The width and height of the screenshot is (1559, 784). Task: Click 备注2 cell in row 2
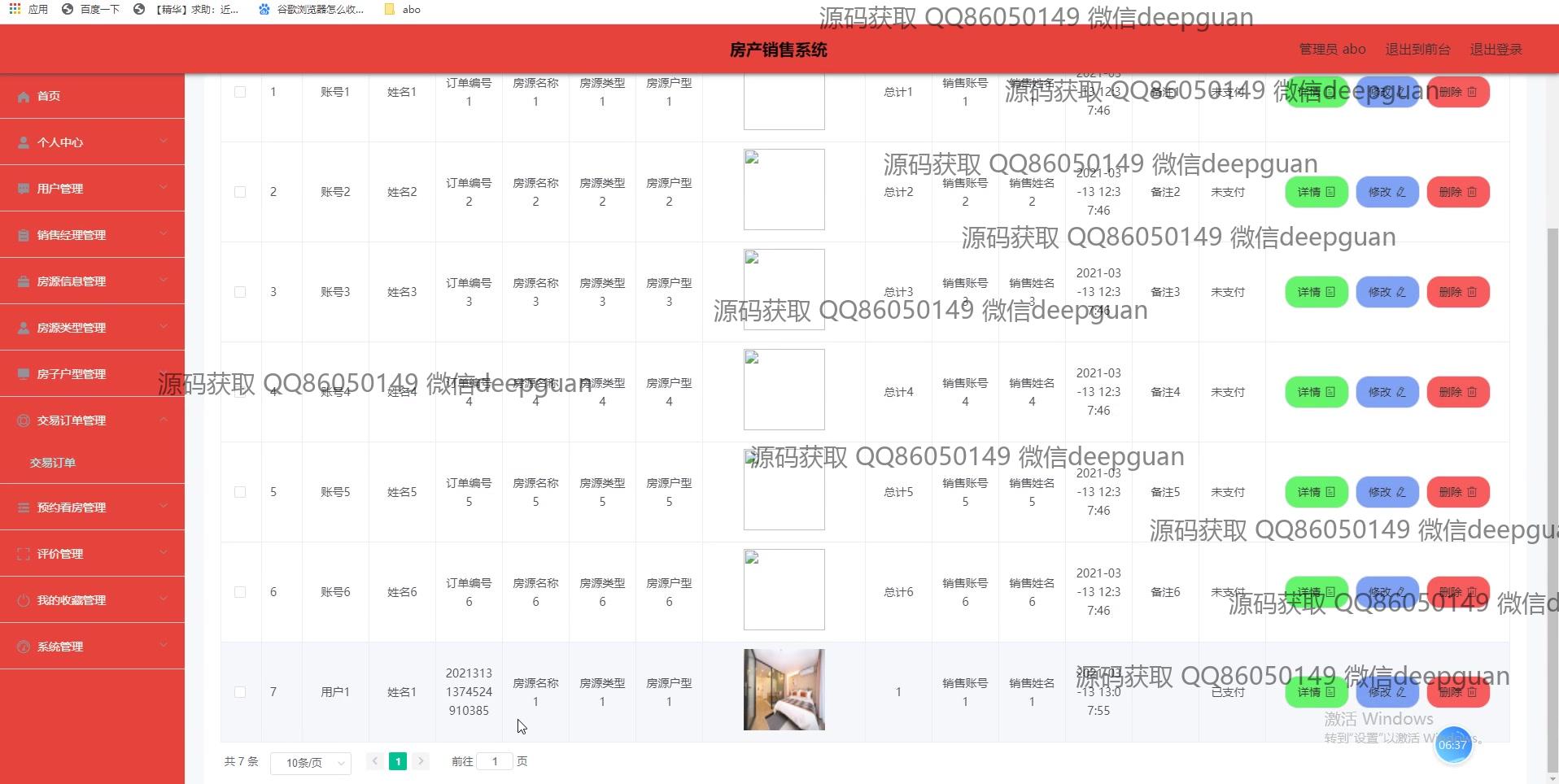(x=1165, y=192)
